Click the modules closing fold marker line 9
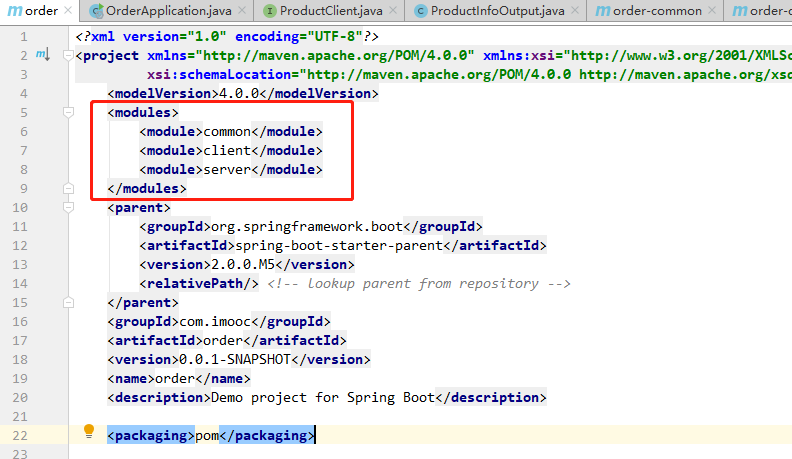This screenshot has width=792, height=459. 68,188
